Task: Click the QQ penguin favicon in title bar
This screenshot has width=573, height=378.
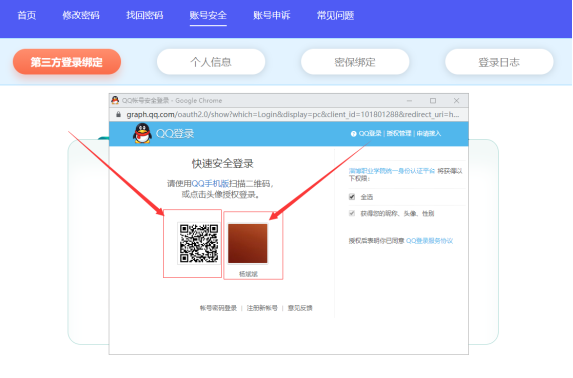Action: coord(115,100)
